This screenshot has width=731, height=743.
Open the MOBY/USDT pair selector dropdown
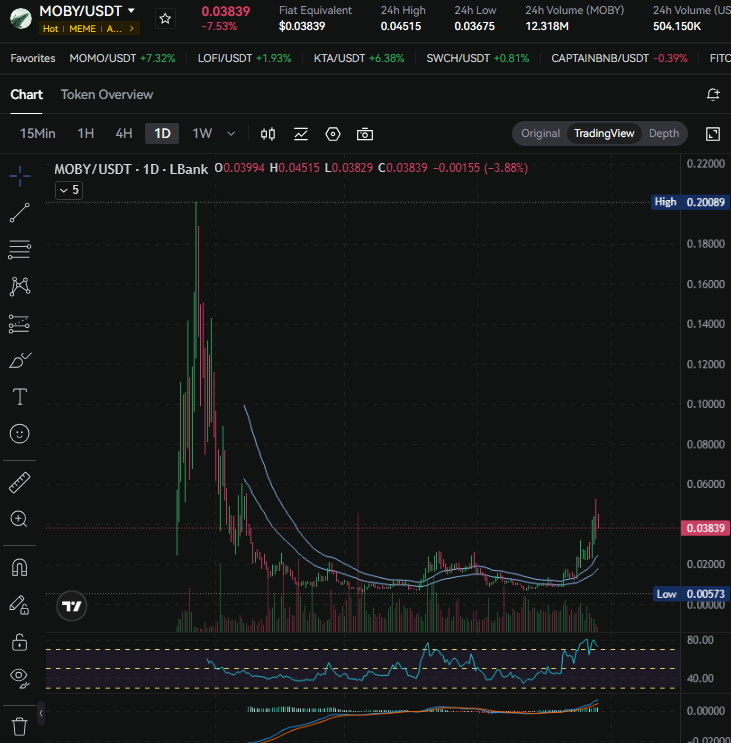(x=87, y=10)
